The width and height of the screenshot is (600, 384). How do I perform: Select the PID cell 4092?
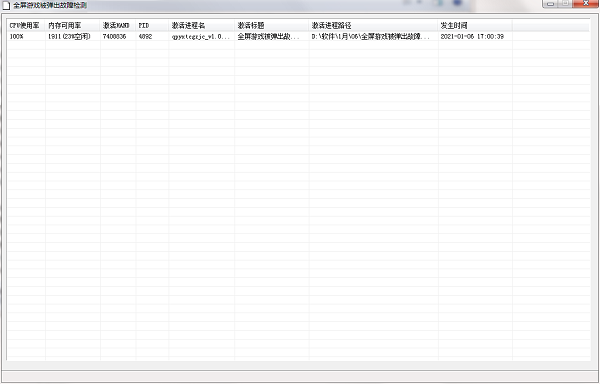(152, 36)
